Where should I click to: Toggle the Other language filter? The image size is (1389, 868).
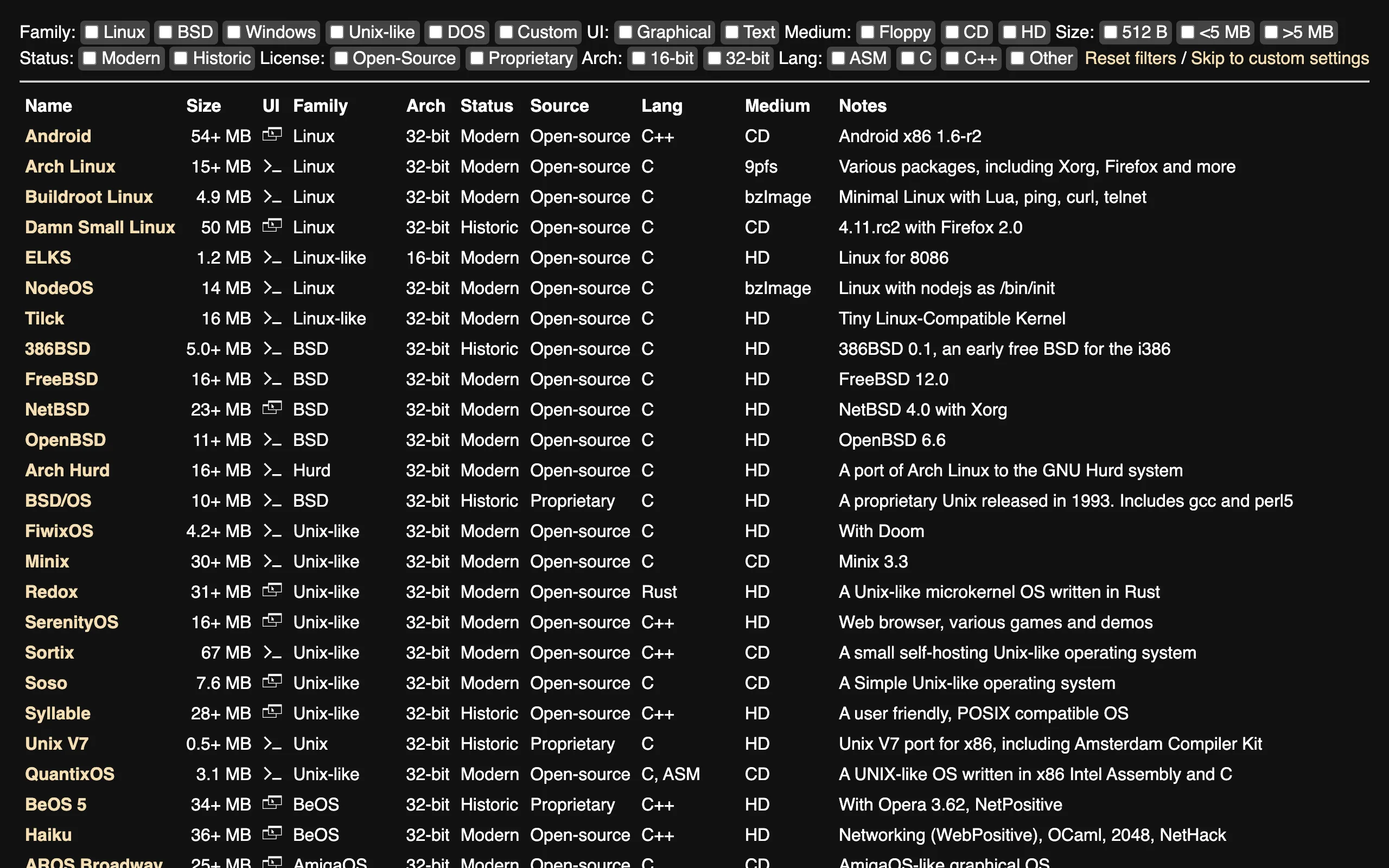tap(1018, 58)
